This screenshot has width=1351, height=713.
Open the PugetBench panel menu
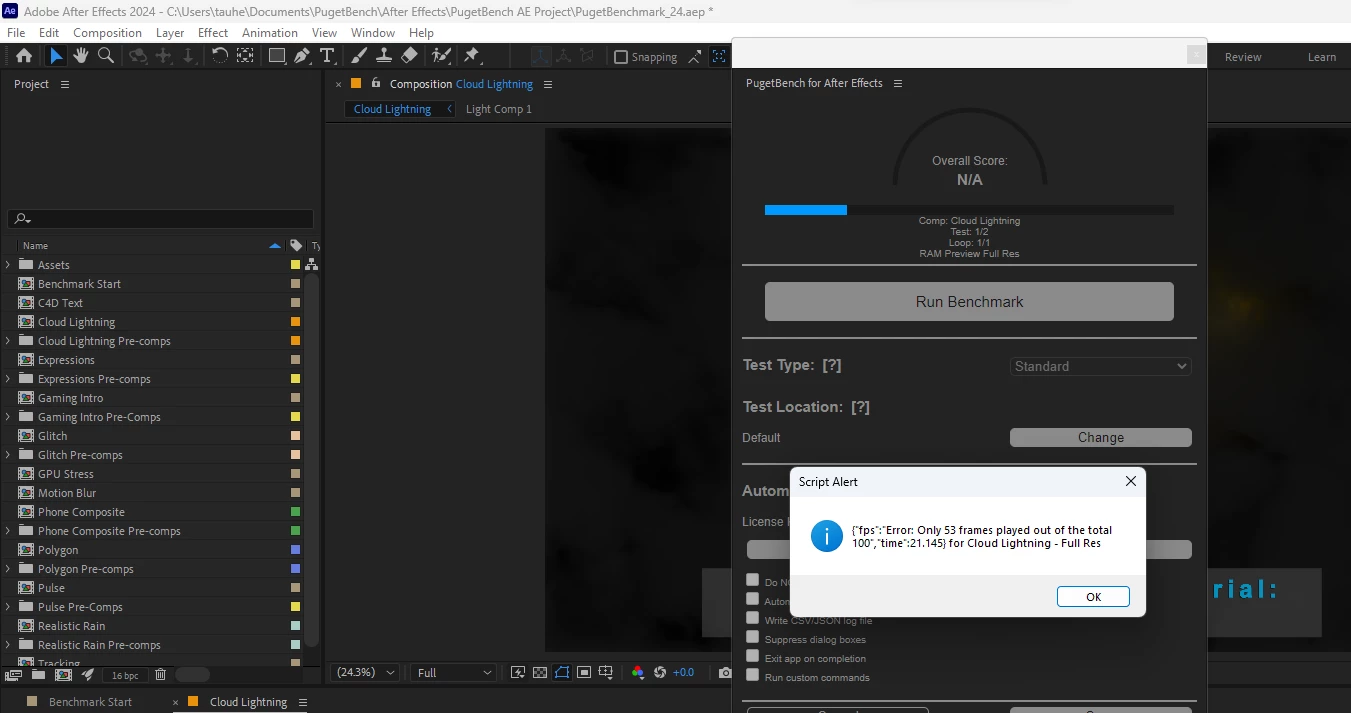tap(898, 84)
